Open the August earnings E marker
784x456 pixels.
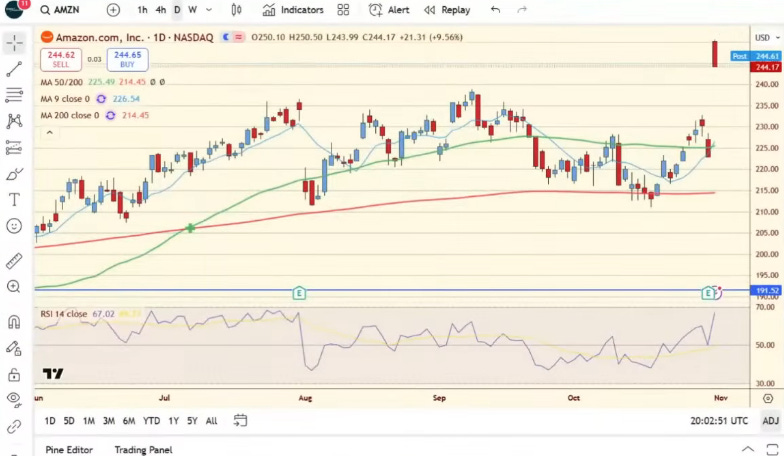(x=298, y=293)
